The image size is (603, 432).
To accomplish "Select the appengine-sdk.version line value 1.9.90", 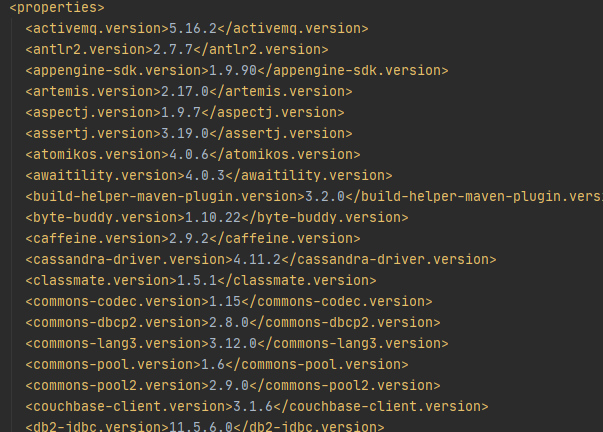I will [x=233, y=70].
